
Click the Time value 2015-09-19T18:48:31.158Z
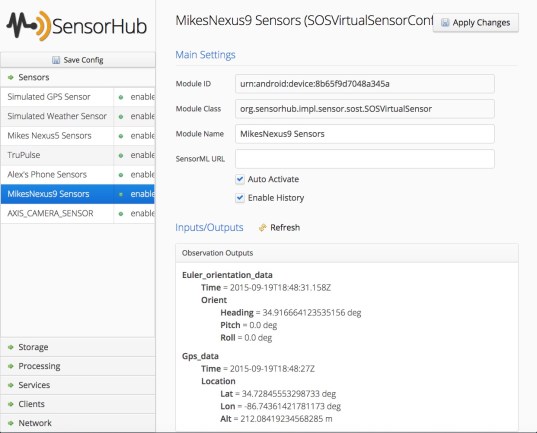[280, 288]
